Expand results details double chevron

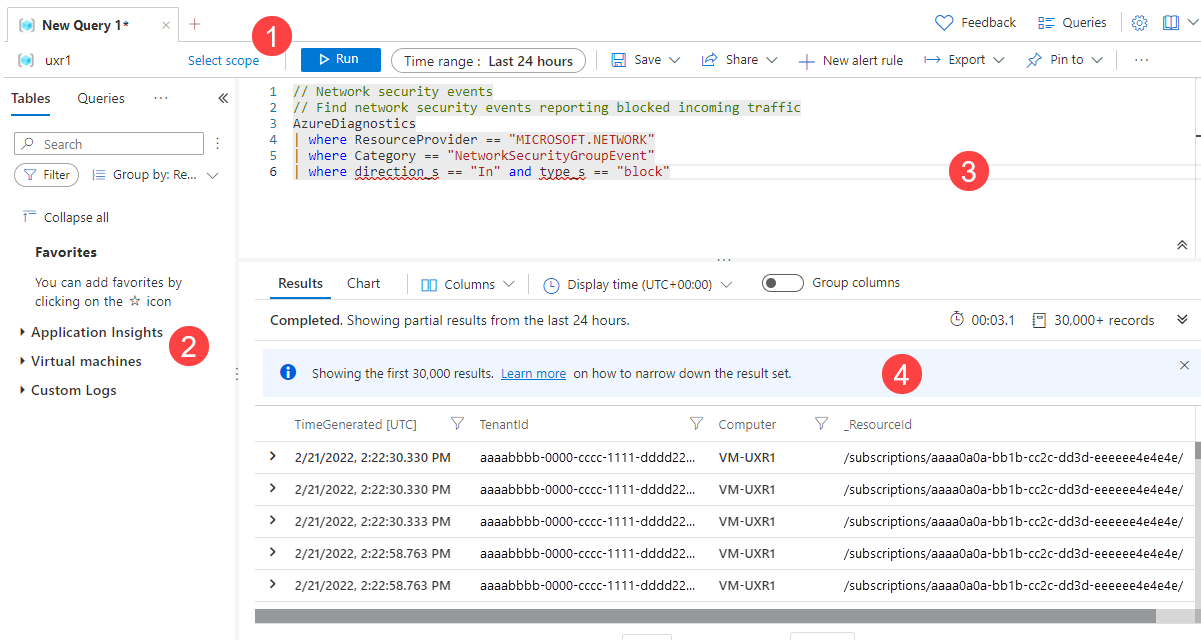pyautogui.click(x=1182, y=319)
